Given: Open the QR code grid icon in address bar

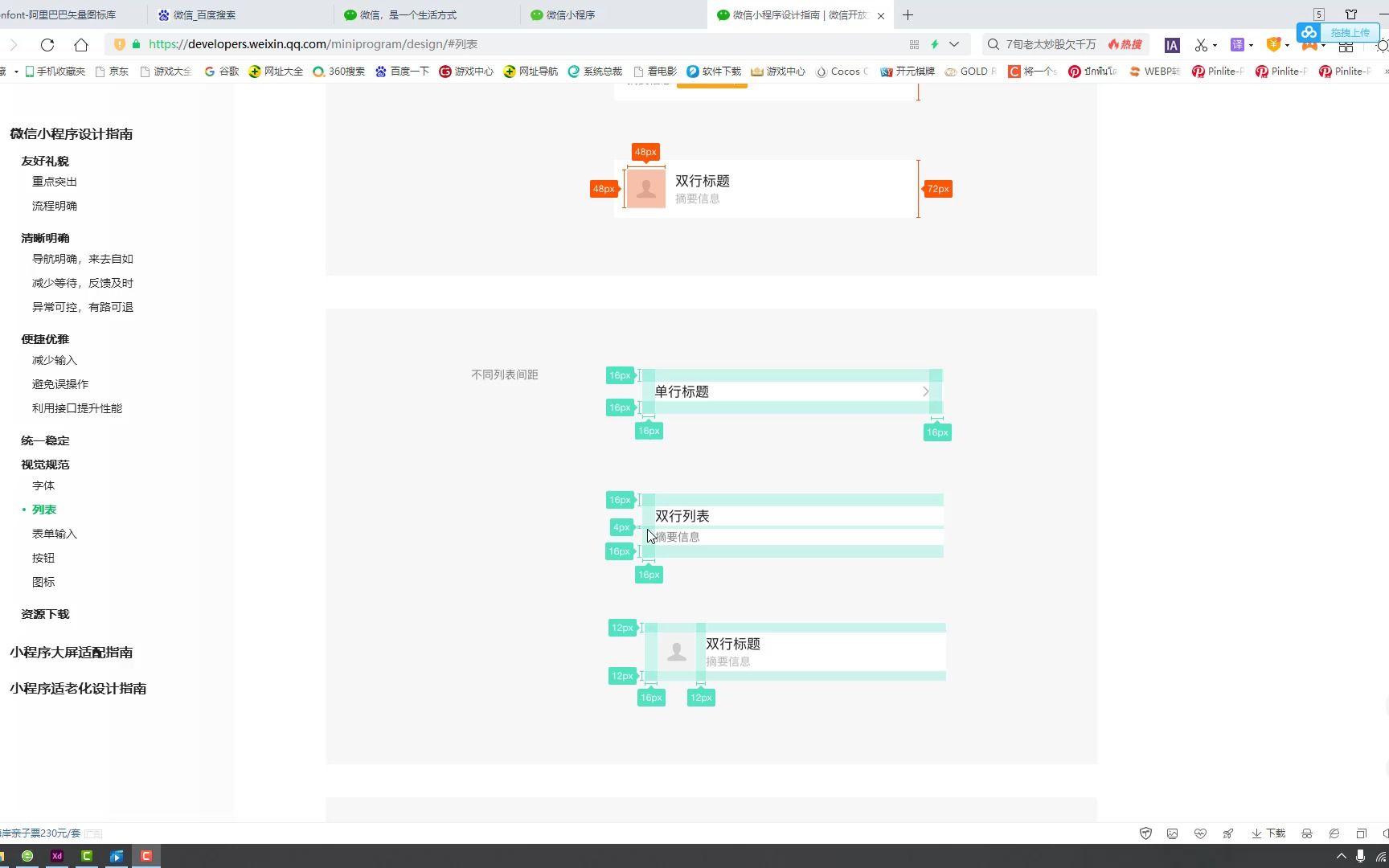Looking at the screenshot, I should pyautogui.click(x=914, y=45).
